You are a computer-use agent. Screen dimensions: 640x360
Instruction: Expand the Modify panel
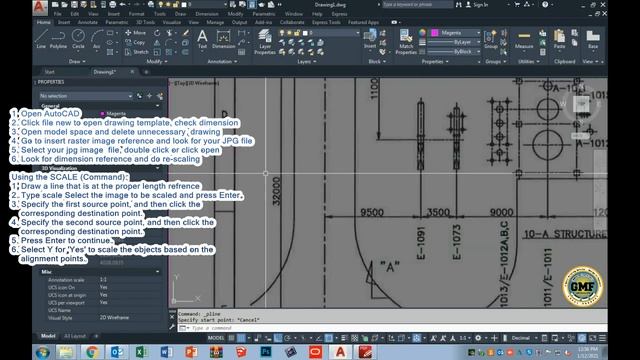coord(157,61)
